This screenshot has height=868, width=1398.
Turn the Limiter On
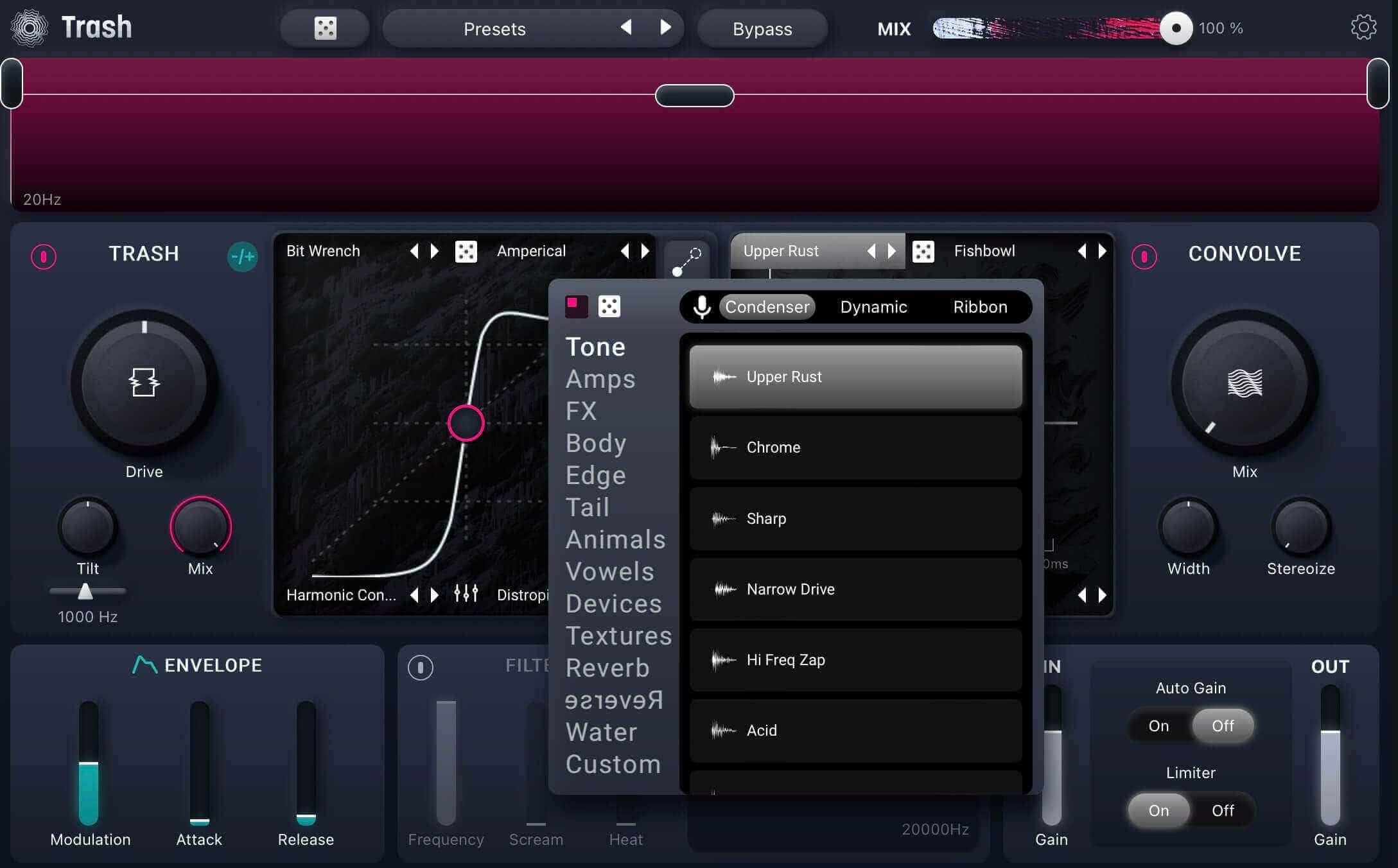coord(1158,810)
